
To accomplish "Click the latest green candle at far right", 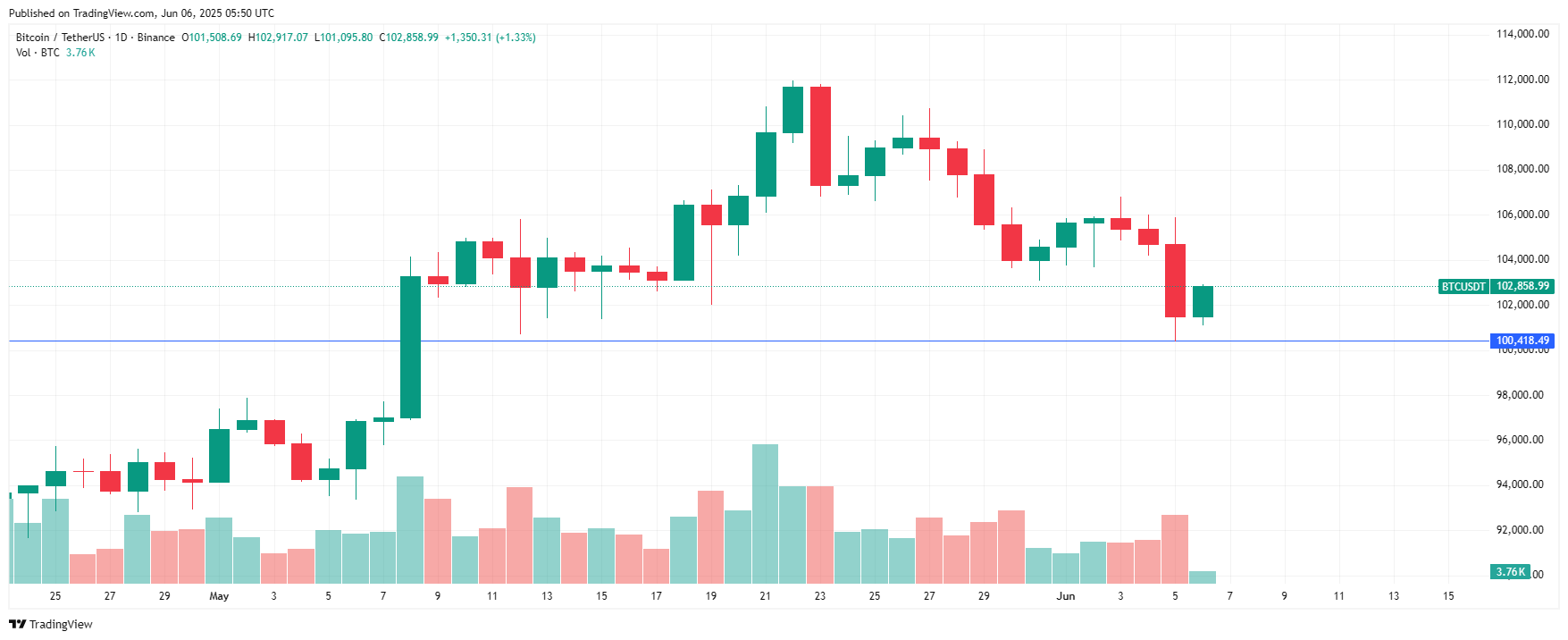I will [1203, 302].
